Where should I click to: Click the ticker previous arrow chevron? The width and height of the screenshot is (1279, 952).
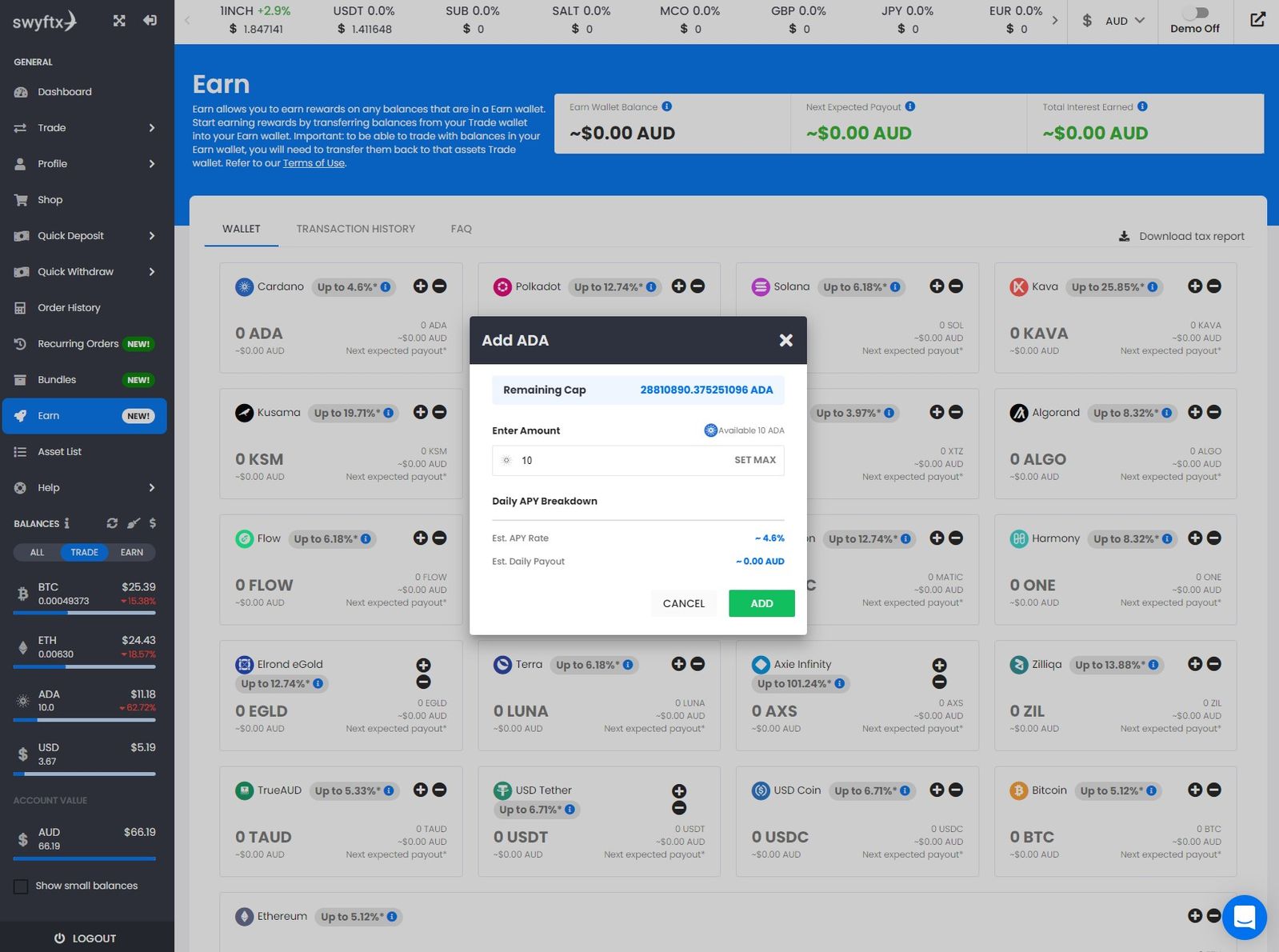click(187, 21)
